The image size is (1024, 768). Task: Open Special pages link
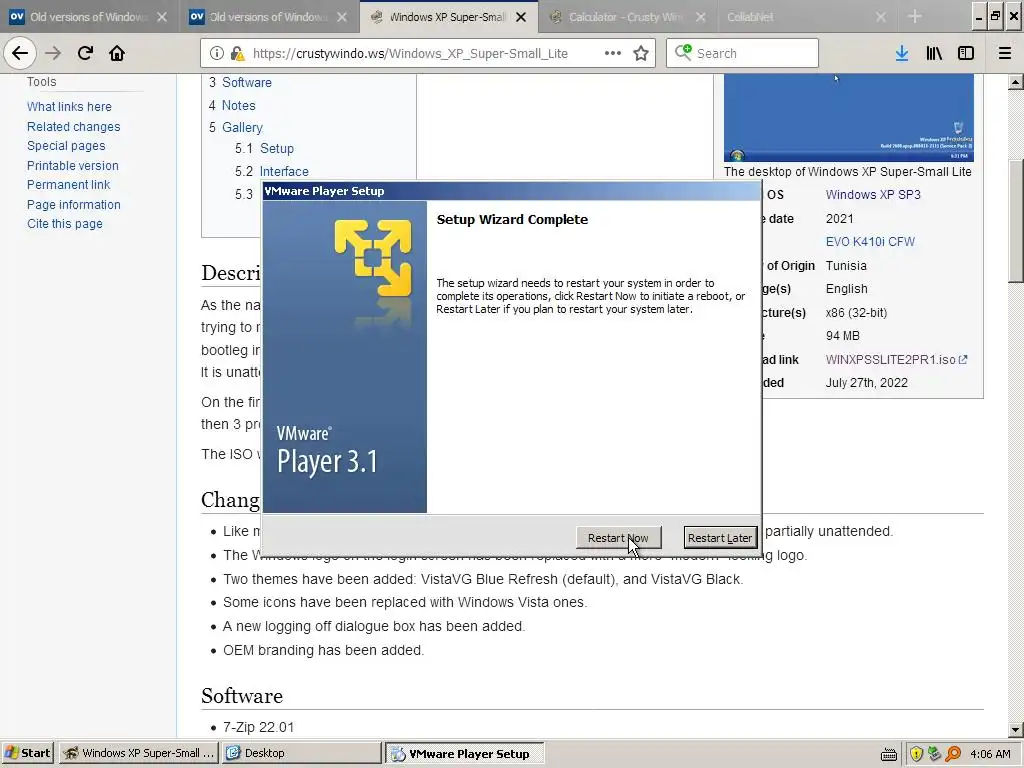click(66, 146)
